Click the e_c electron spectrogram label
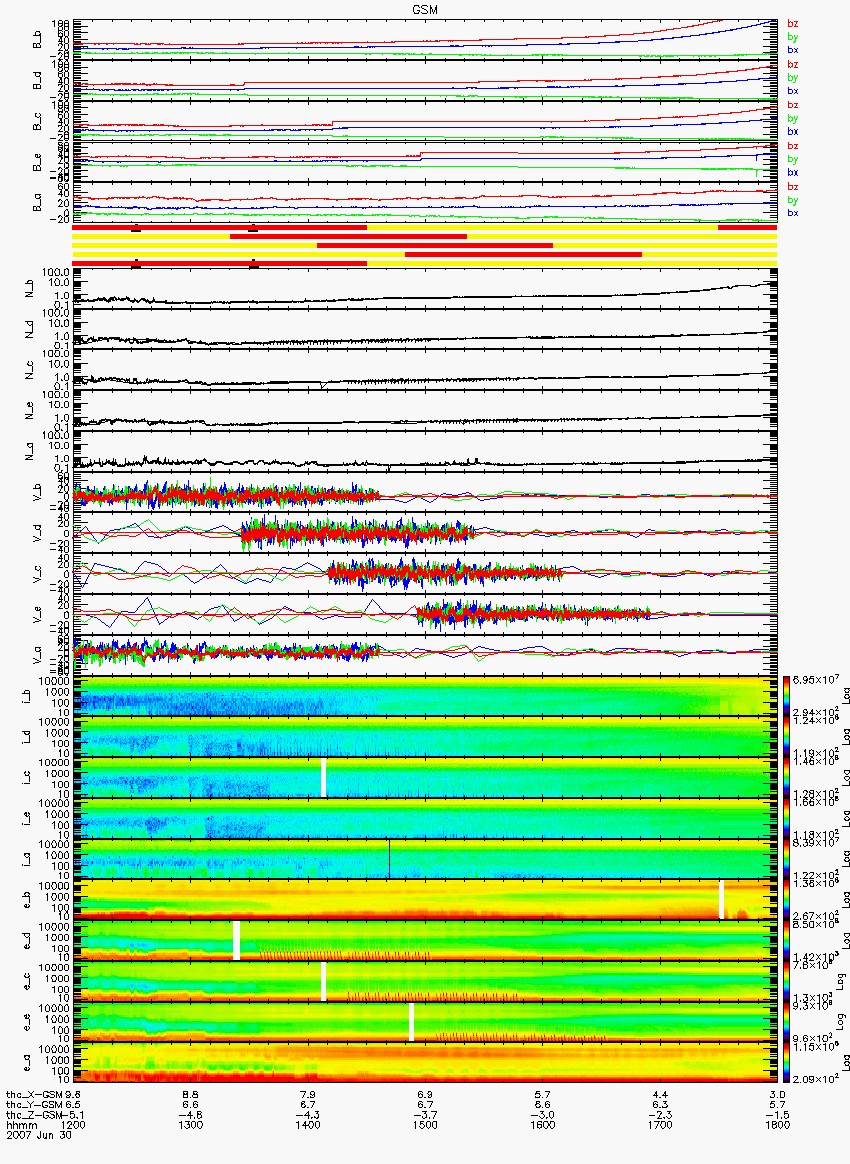The width and height of the screenshot is (850, 1164). (26, 983)
